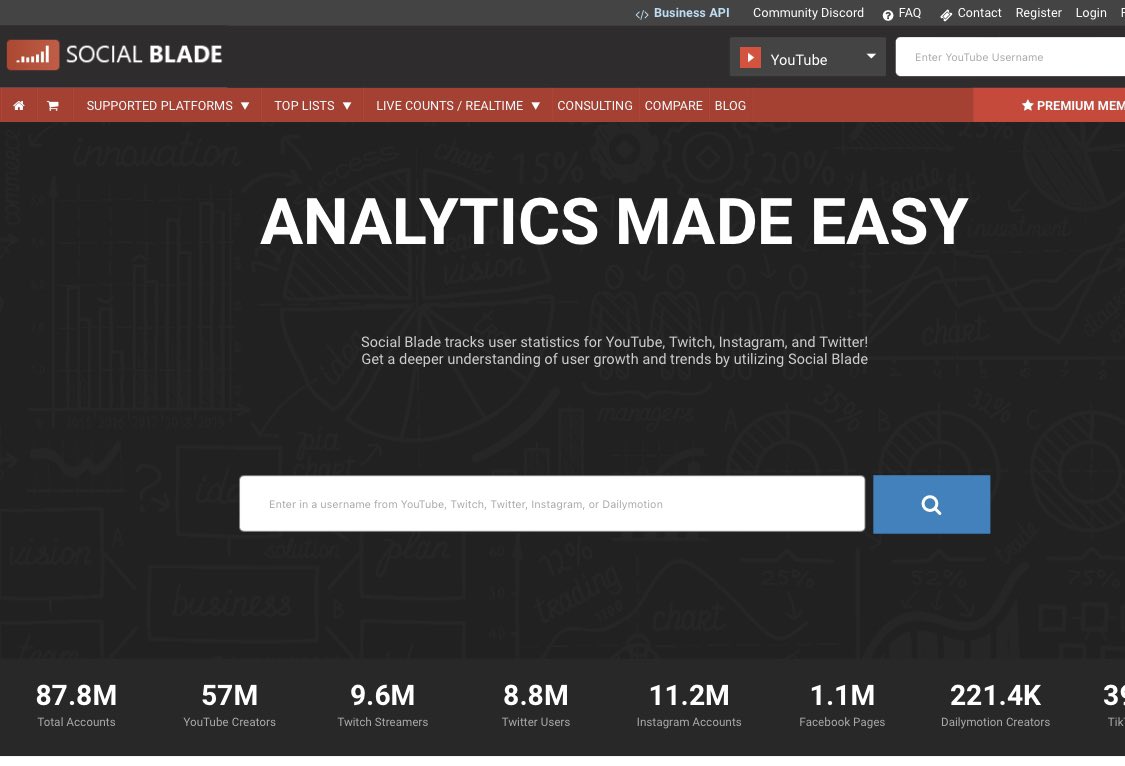The width and height of the screenshot is (1125, 766).
Task: Open the Business API link
Action: pyautogui.click(x=691, y=13)
